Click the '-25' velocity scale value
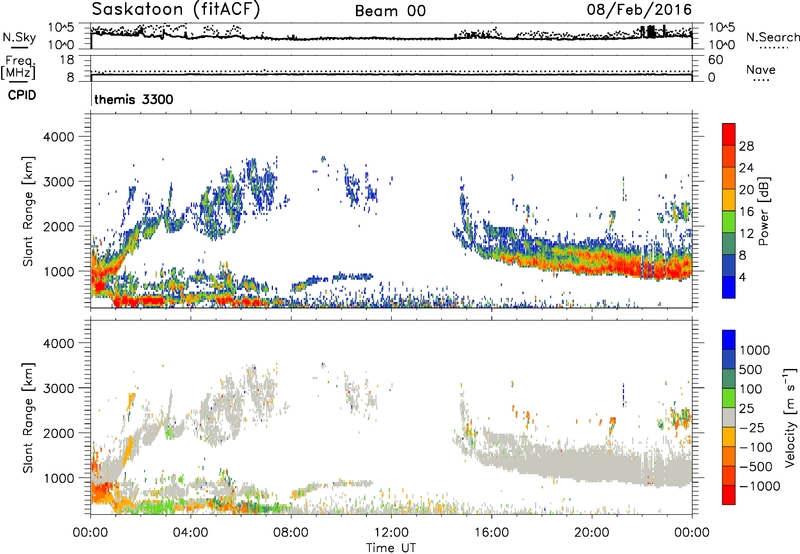The image size is (800, 554). click(x=753, y=427)
